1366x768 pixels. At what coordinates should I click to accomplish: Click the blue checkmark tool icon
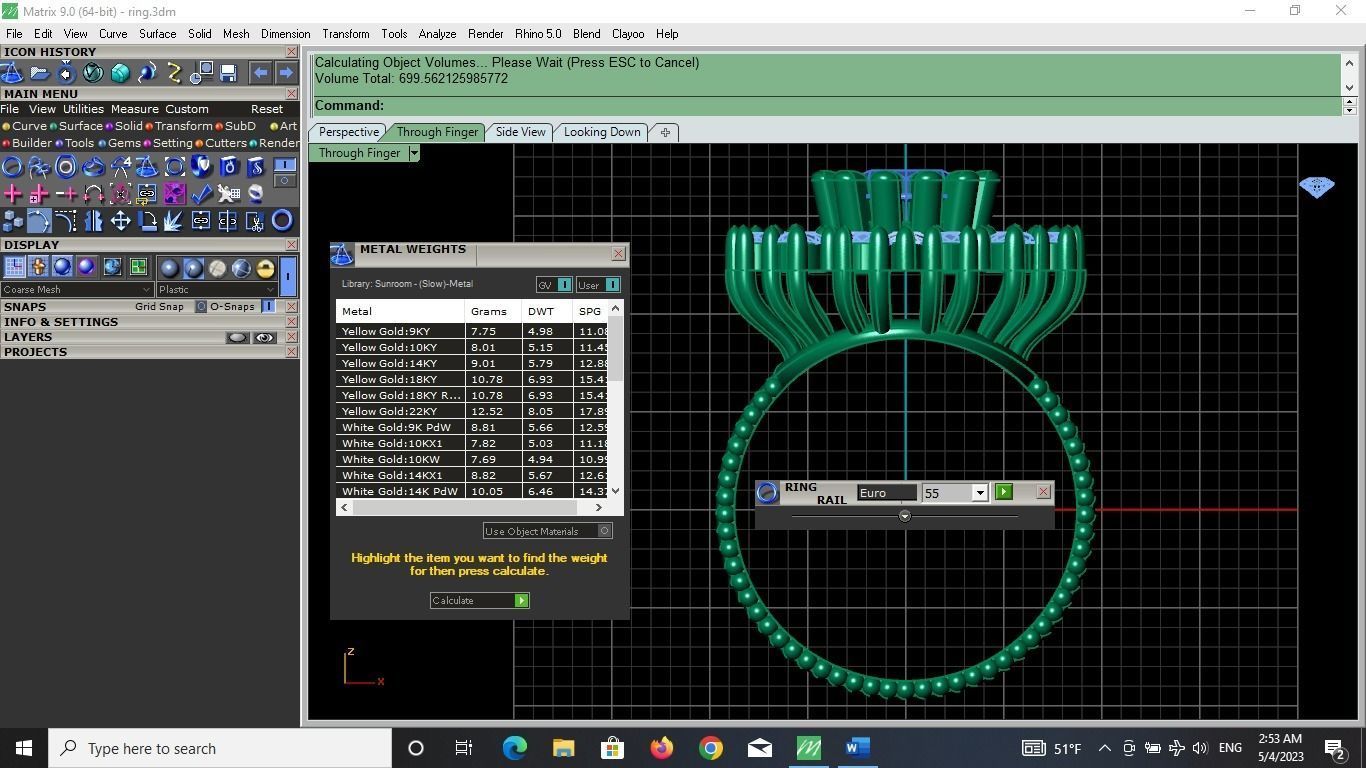click(201, 193)
